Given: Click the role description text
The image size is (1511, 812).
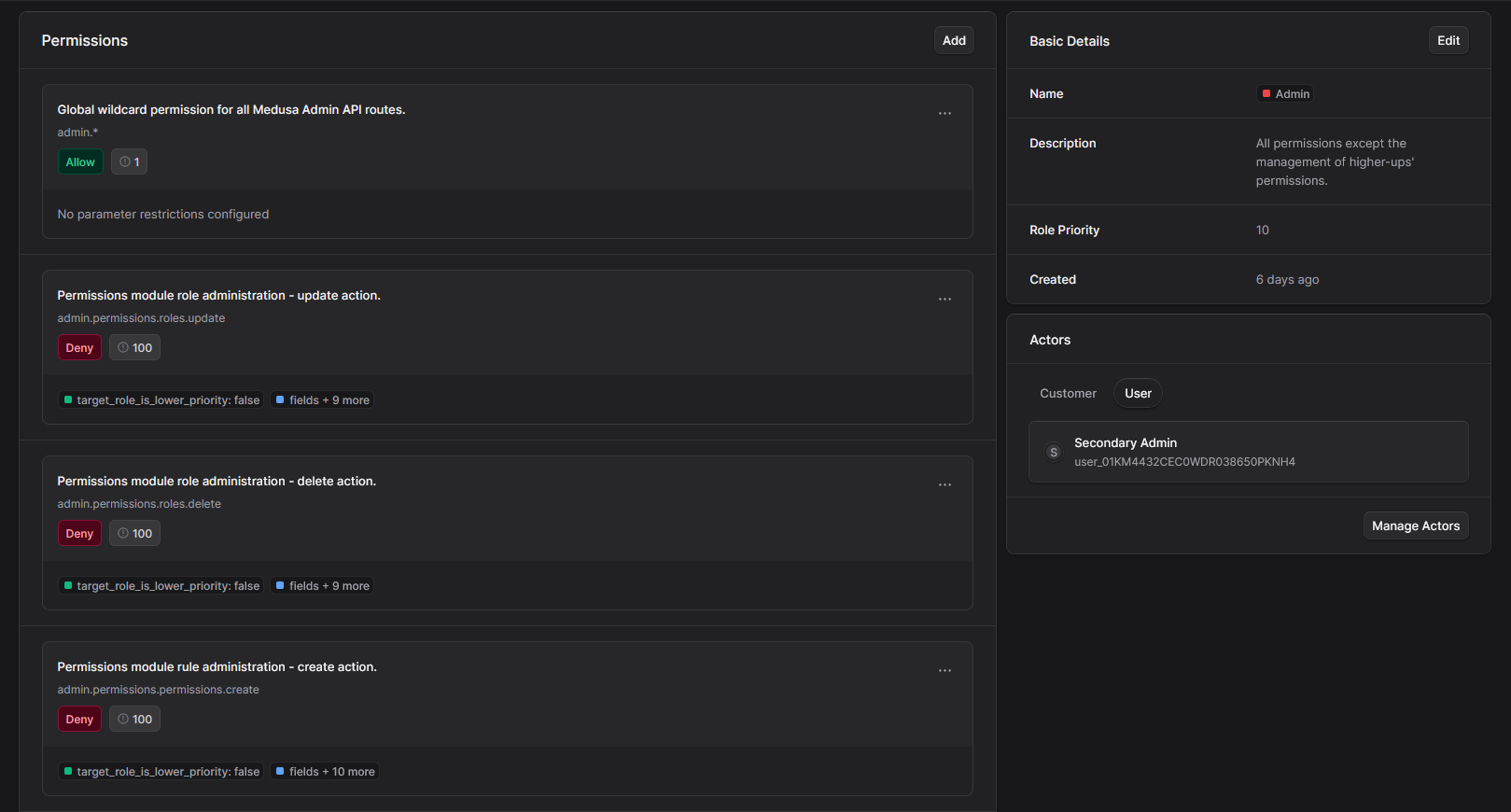Looking at the screenshot, I should pos(1335,161).
